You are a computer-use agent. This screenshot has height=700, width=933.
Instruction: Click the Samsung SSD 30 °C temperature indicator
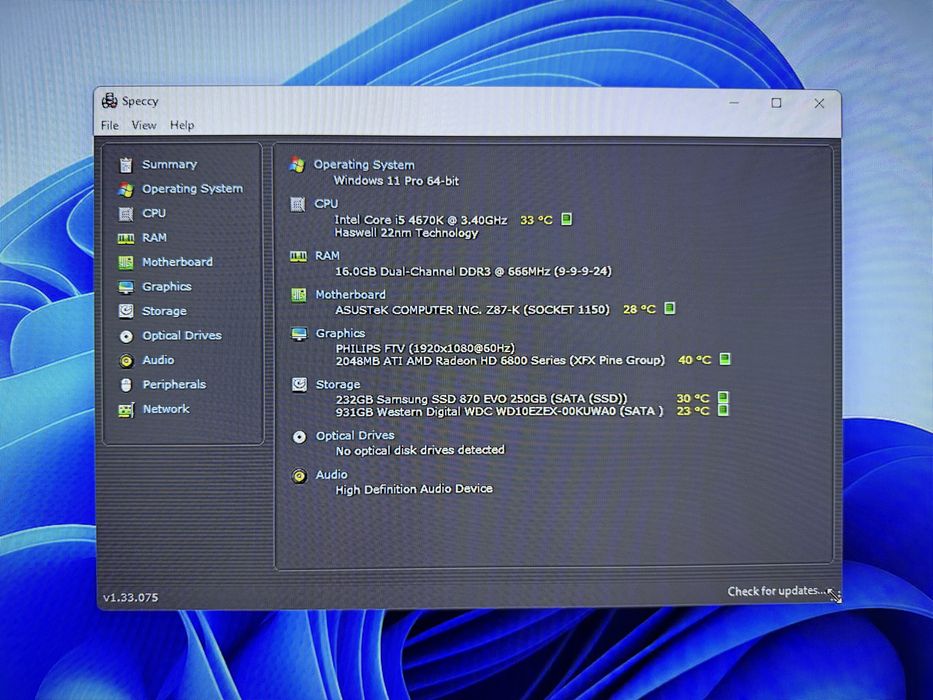point(723,397)
